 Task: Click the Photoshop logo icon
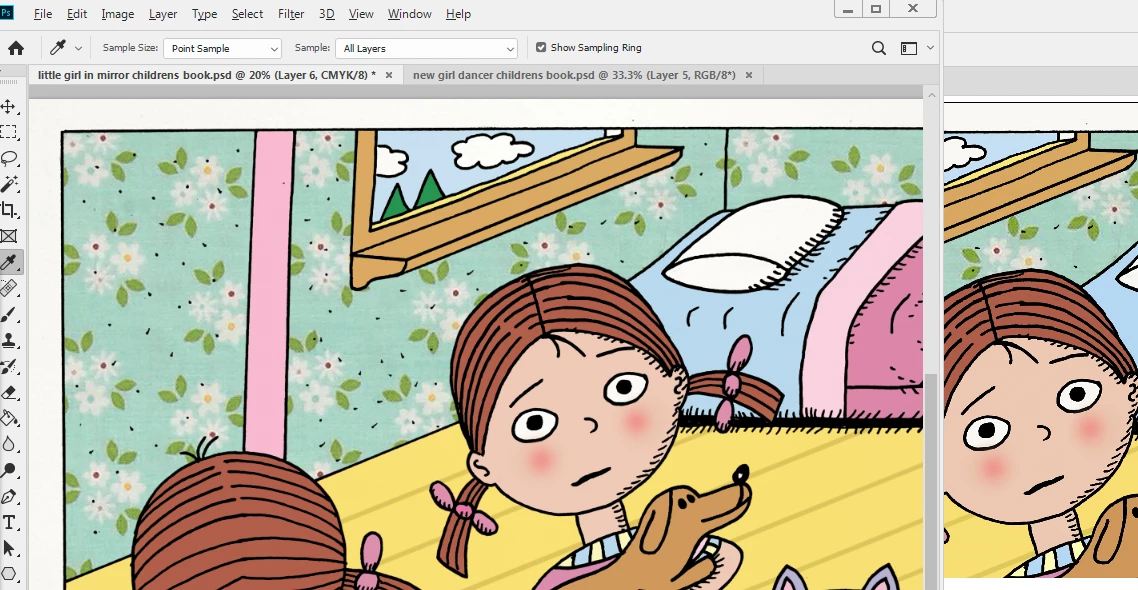click(6, 13)
